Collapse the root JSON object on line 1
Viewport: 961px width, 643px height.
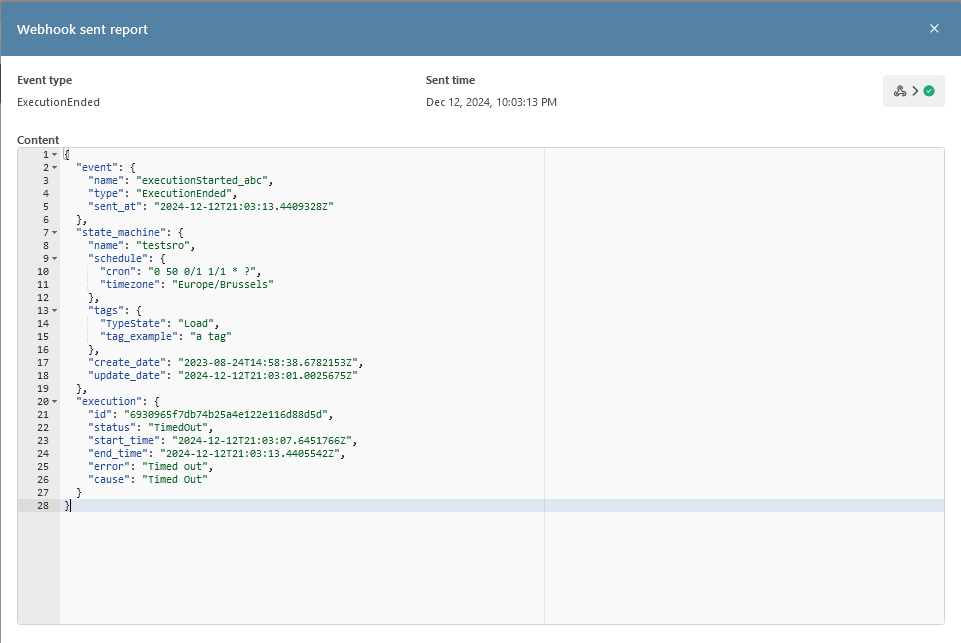tap(54, 155)
